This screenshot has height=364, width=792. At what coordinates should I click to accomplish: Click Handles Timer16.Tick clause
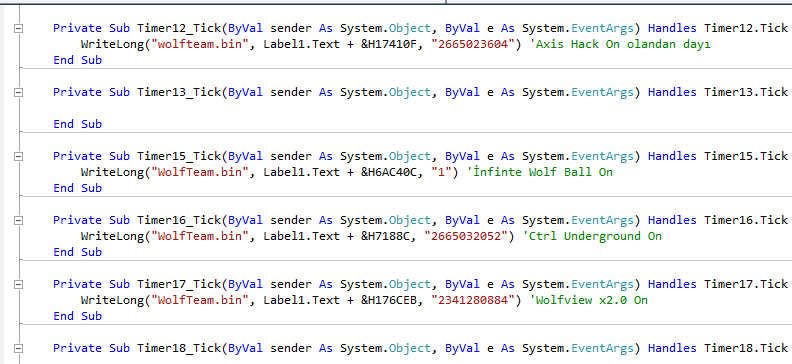tap(717, 221)
